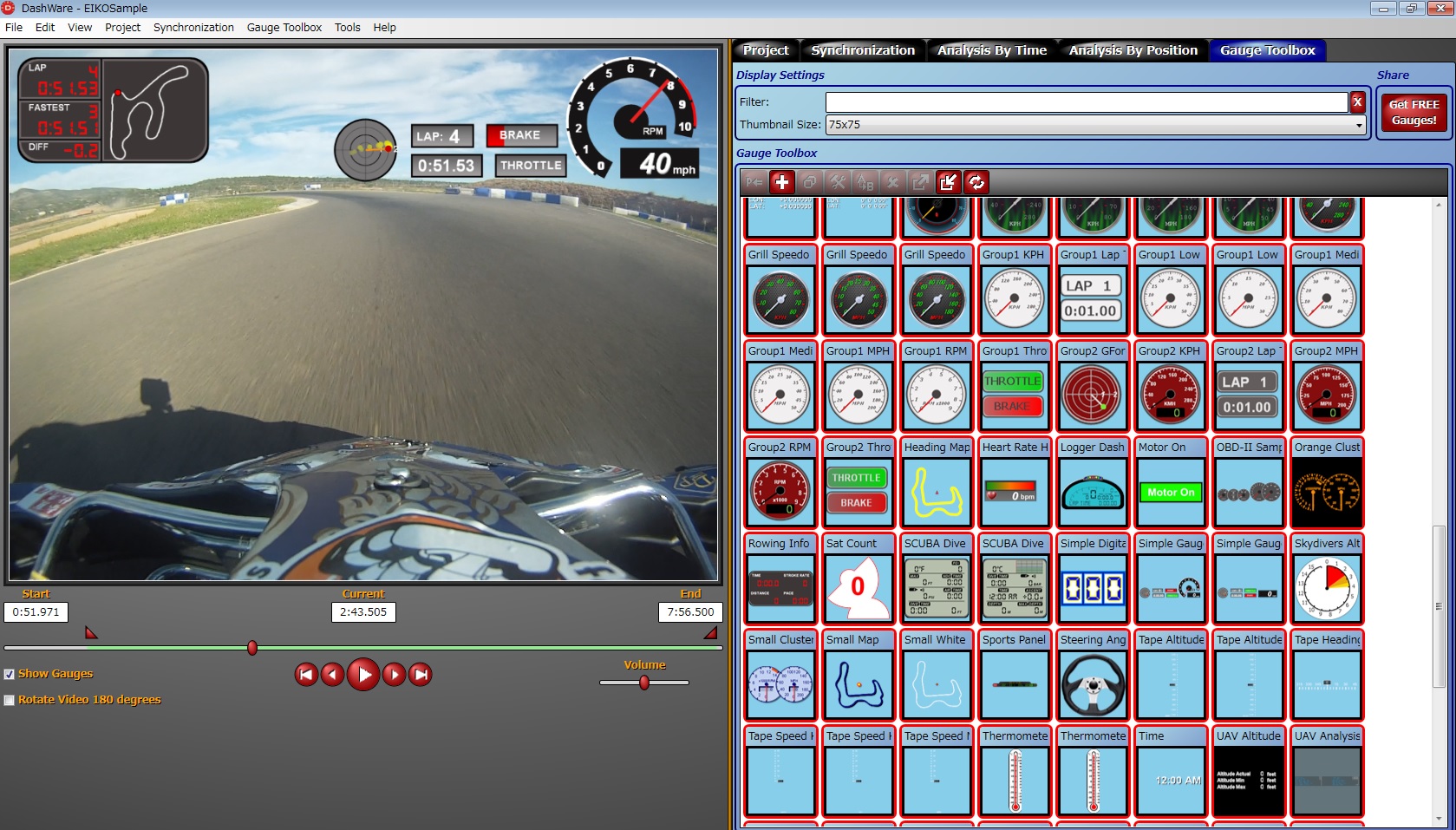The image size is (1456, 830).
Task: Click the step back one frame button
Action: click(x=332, y=674)
